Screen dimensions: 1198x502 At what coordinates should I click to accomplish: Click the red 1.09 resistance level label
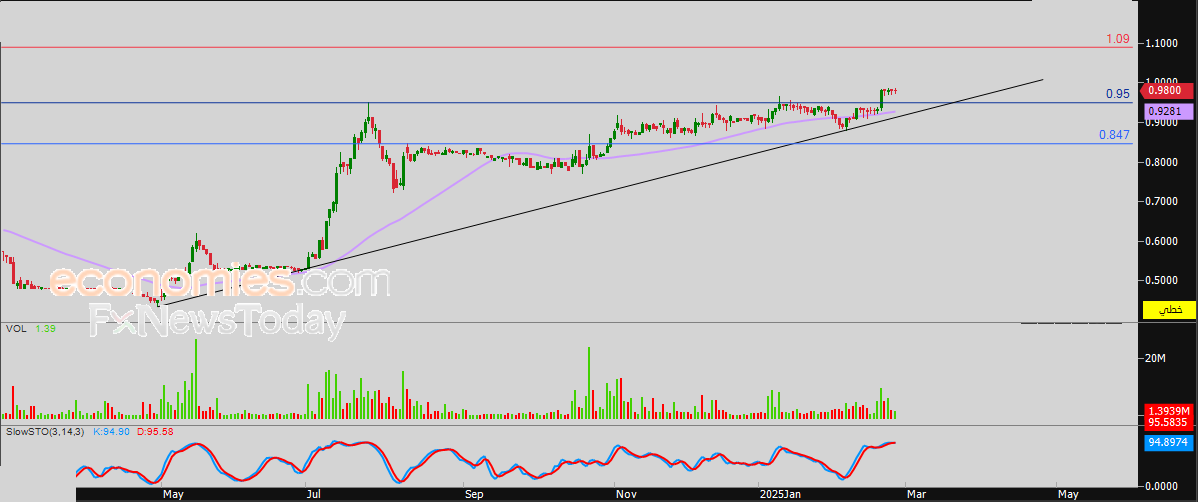click(x=1118, y=38)
